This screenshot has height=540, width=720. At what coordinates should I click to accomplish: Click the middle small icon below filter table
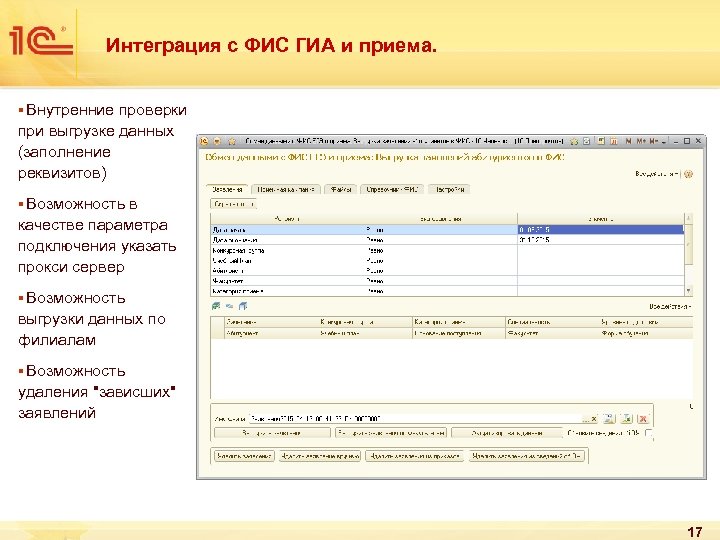(230, 306)
